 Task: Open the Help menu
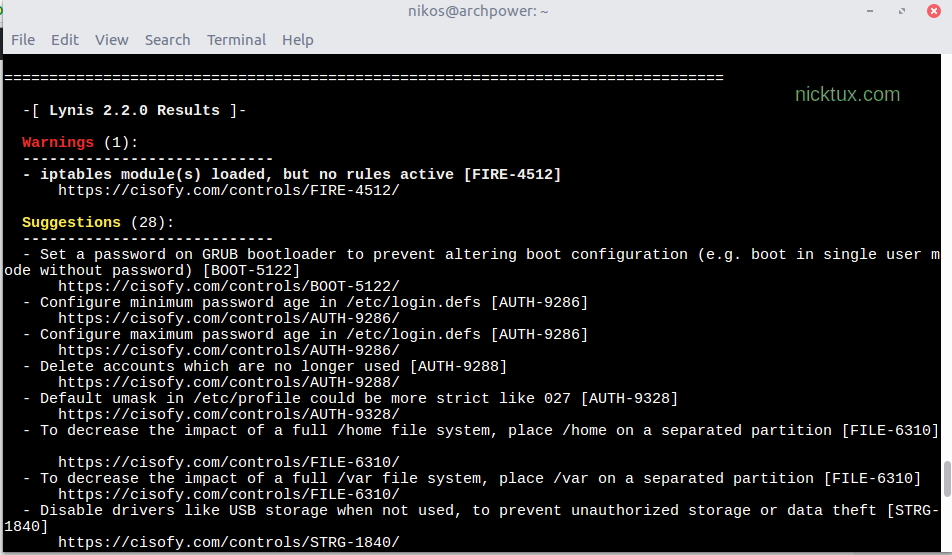297,40
